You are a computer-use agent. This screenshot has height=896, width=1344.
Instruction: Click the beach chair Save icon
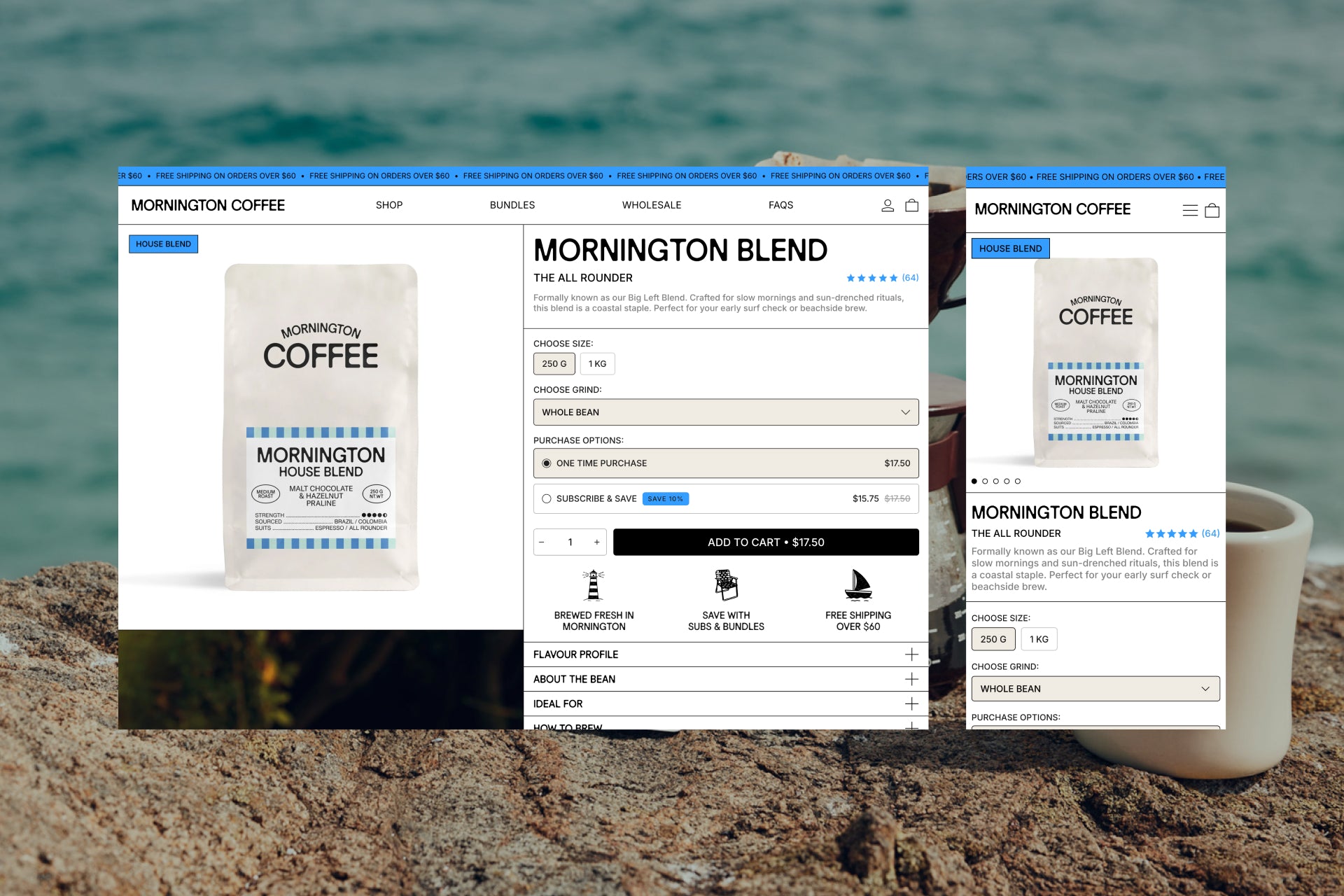pyautogui.click(x=726, y=585)
